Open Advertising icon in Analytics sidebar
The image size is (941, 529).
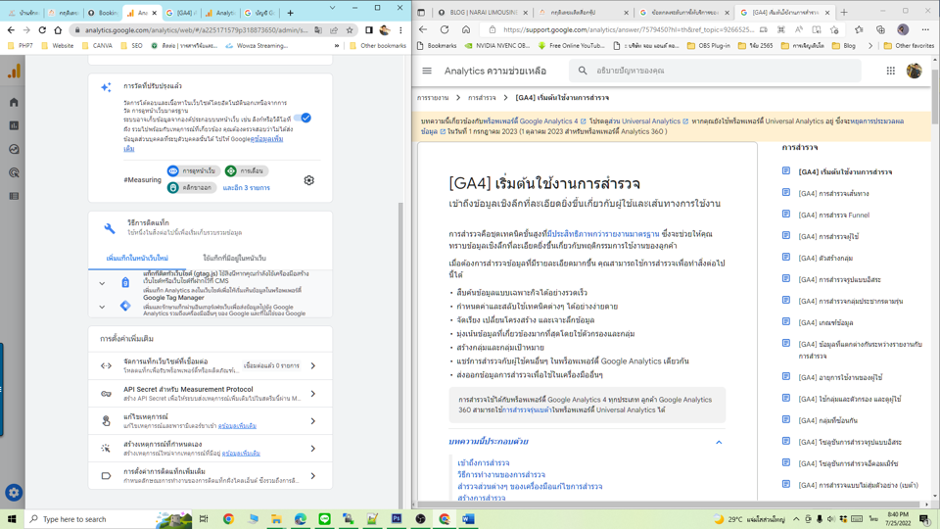(x=14, y=172)
